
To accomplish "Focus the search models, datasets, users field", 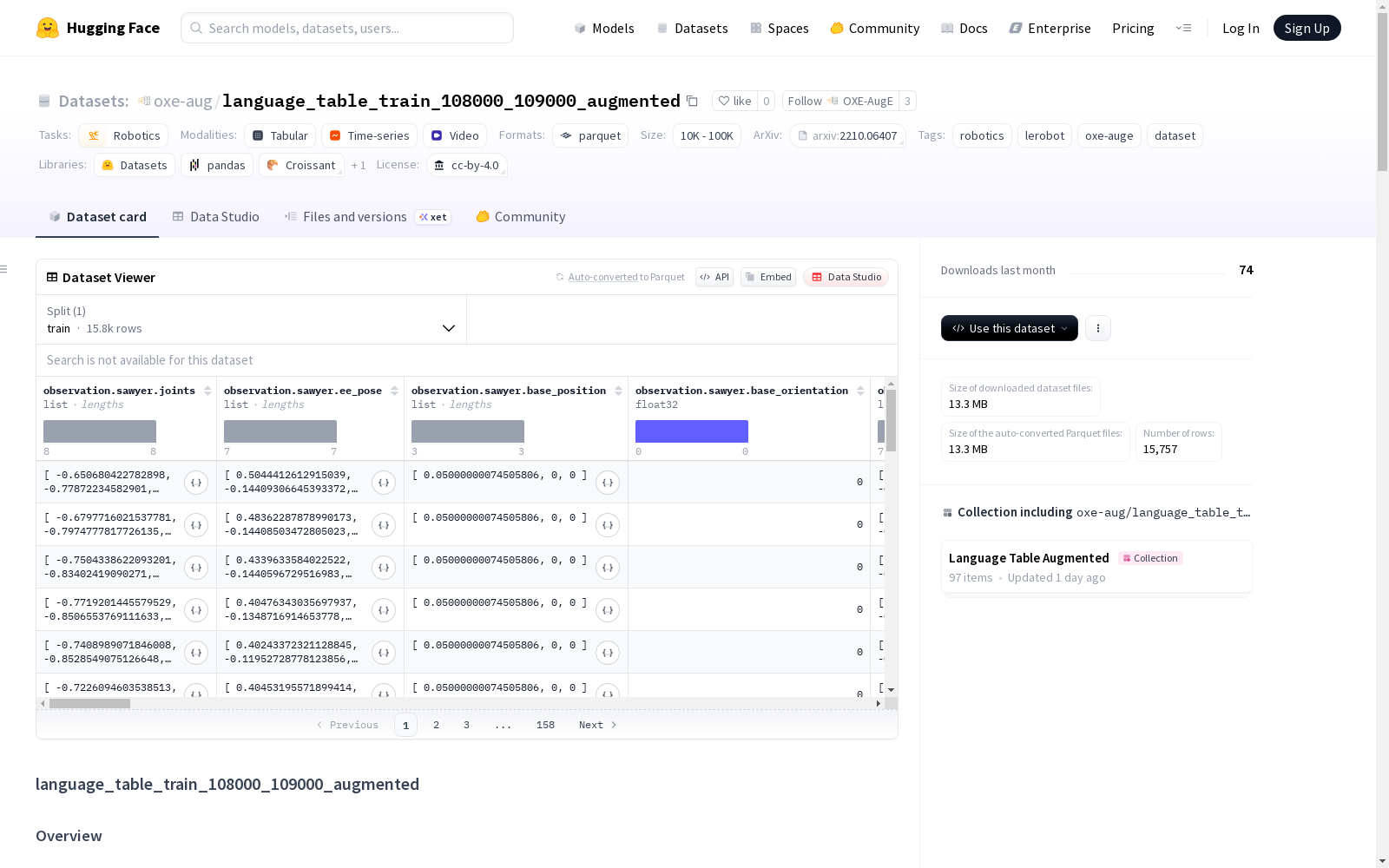I will [347, 28].
